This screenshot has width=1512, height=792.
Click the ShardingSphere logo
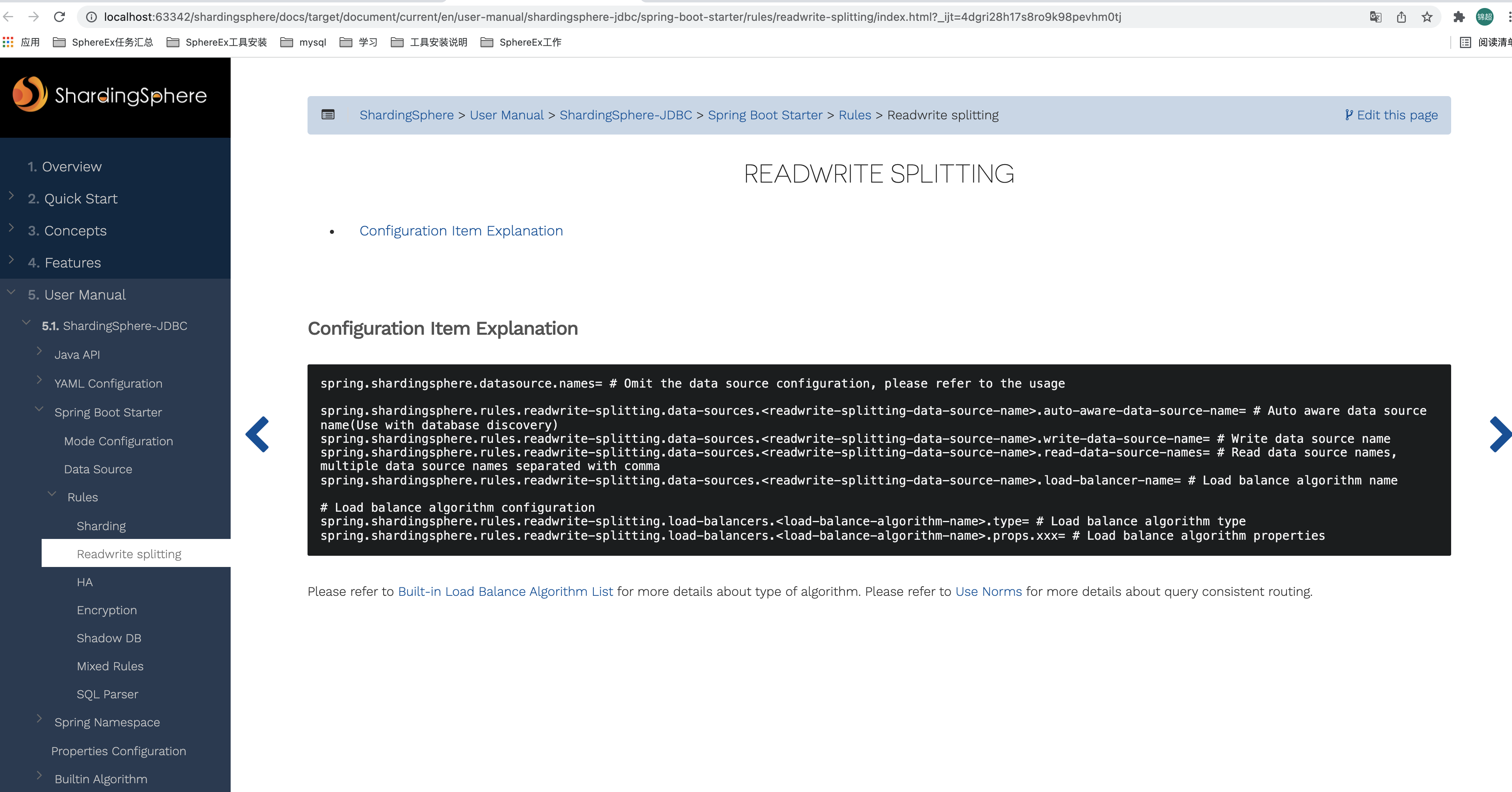[x=110, y=94]
